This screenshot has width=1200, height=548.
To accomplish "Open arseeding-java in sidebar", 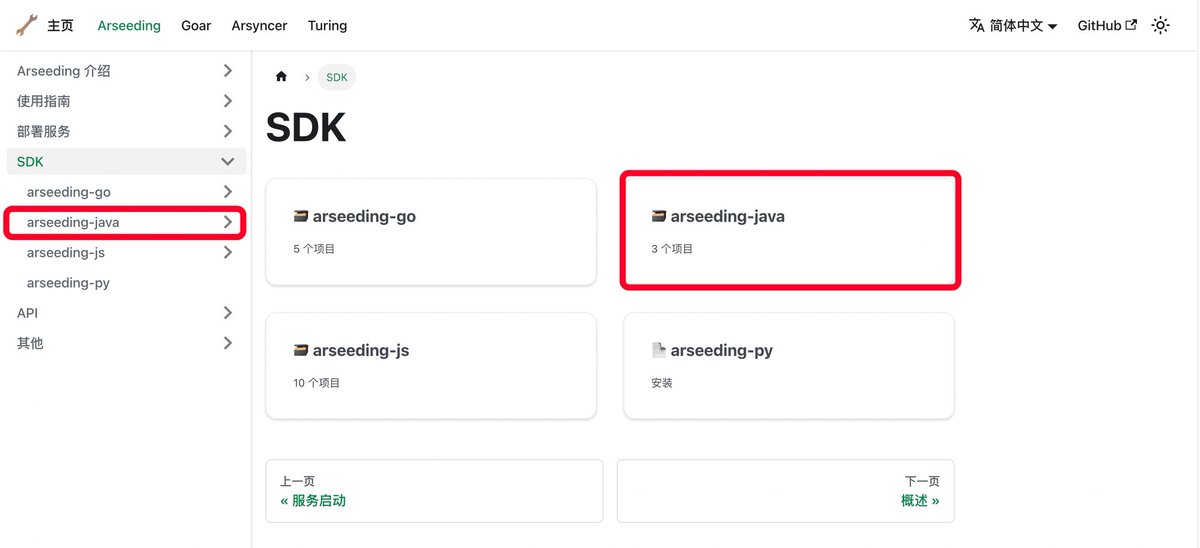I will click(73, 222).
